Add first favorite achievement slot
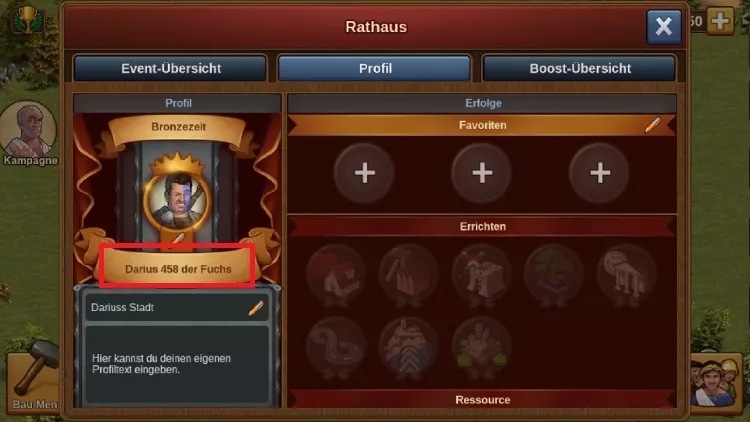The height and width of the screenshot is (422, 750). pos(364,173)
